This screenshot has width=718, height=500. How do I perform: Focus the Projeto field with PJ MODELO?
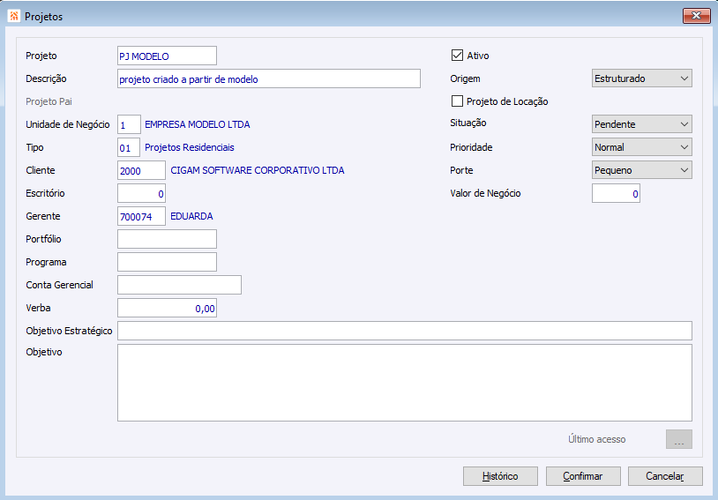[167, 56]
